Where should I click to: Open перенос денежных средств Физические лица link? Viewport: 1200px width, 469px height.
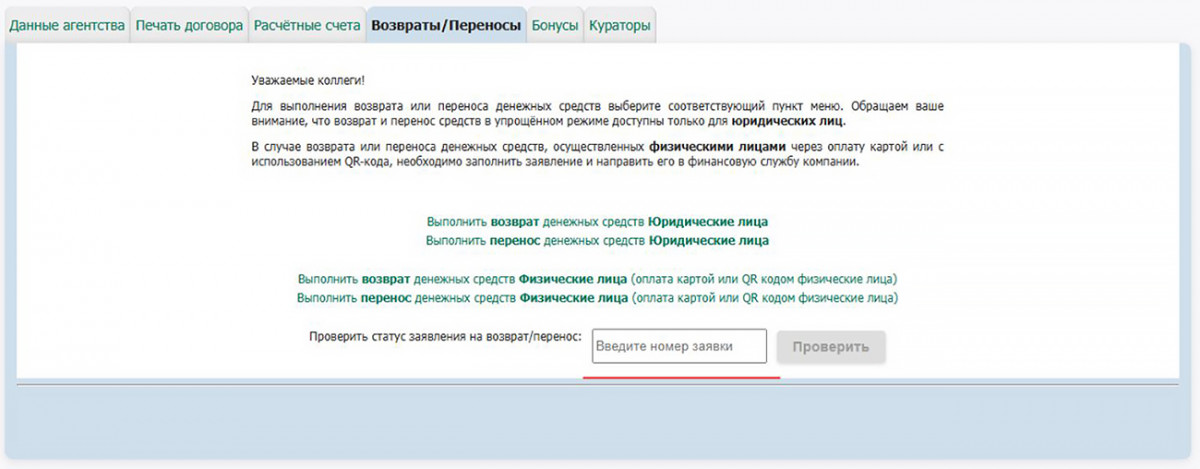pyautogui.click(x=597, y=298)
